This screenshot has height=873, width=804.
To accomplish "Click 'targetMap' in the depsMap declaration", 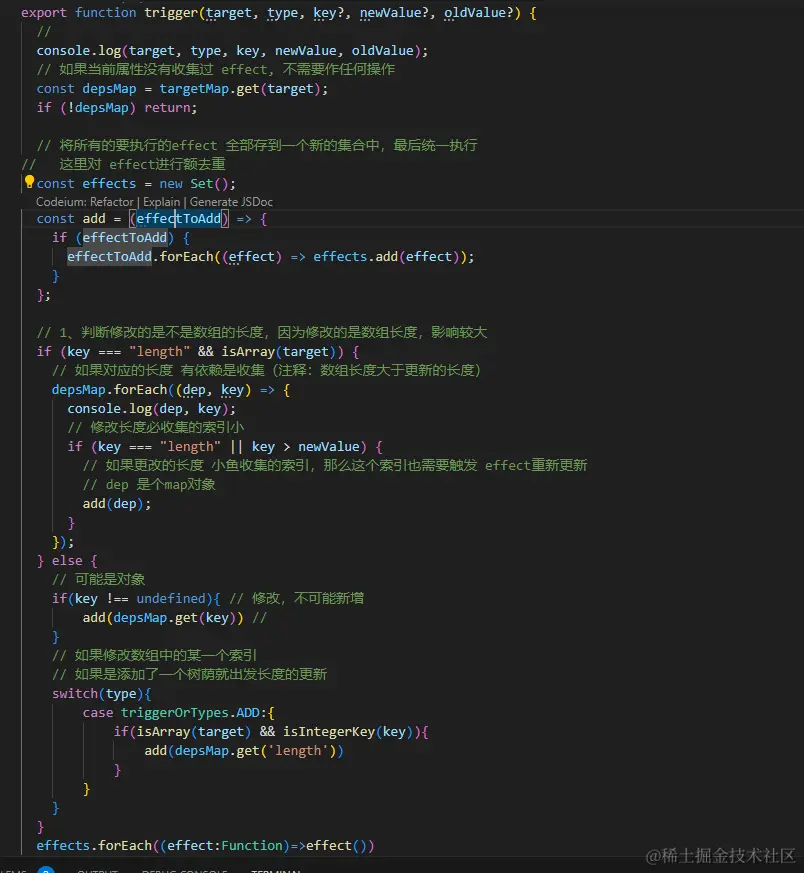I will coord(194,89).
